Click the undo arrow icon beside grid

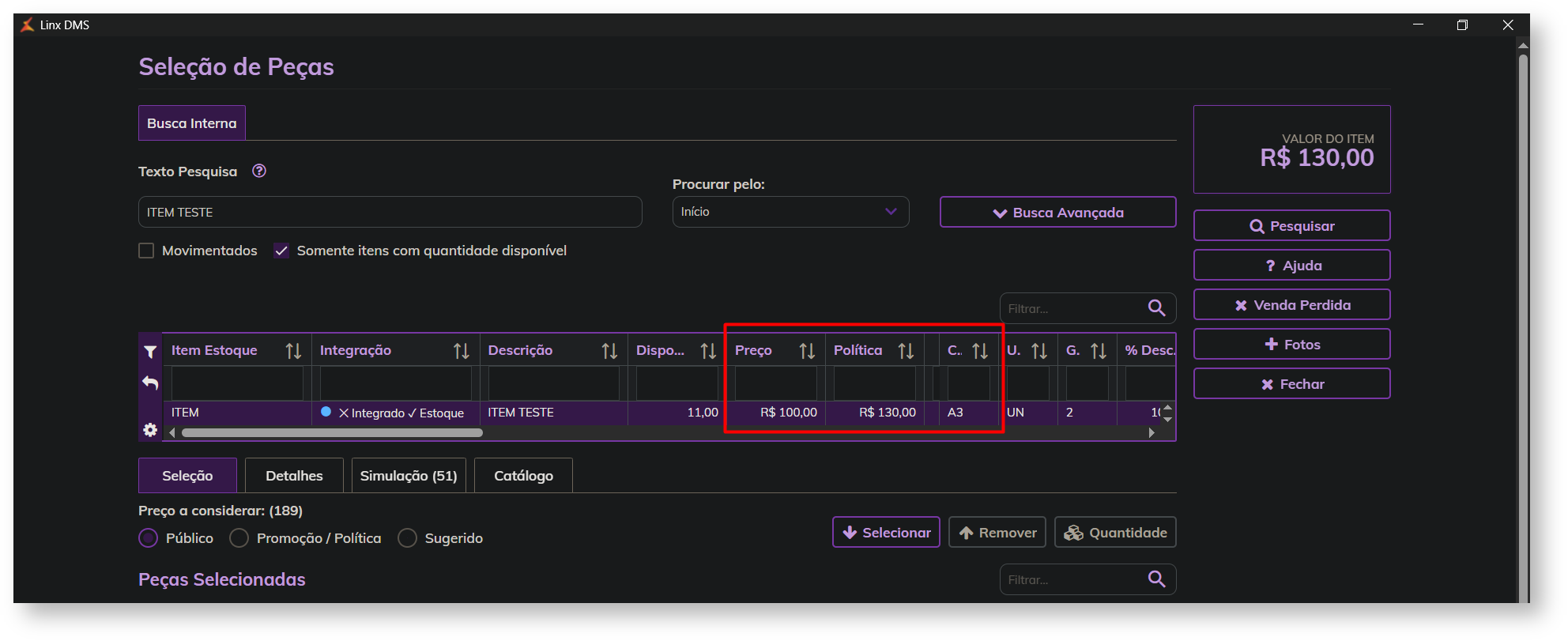click(150, 383)
